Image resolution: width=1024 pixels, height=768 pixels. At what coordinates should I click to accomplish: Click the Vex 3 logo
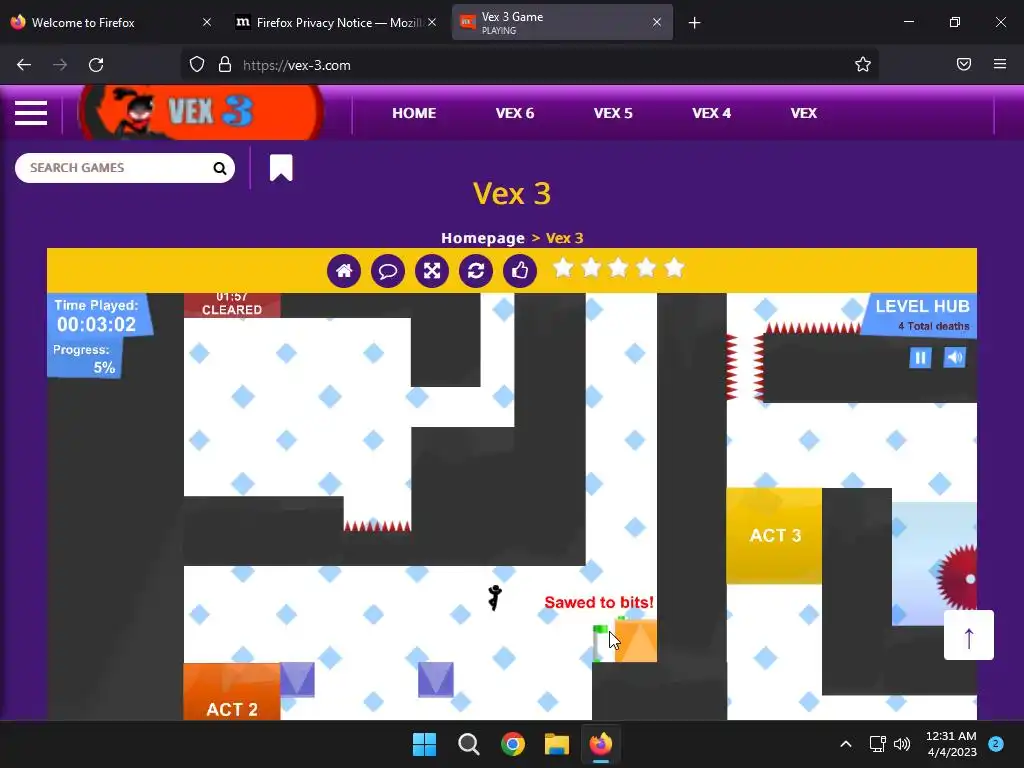pyautogui.click(x=200, y=112)
